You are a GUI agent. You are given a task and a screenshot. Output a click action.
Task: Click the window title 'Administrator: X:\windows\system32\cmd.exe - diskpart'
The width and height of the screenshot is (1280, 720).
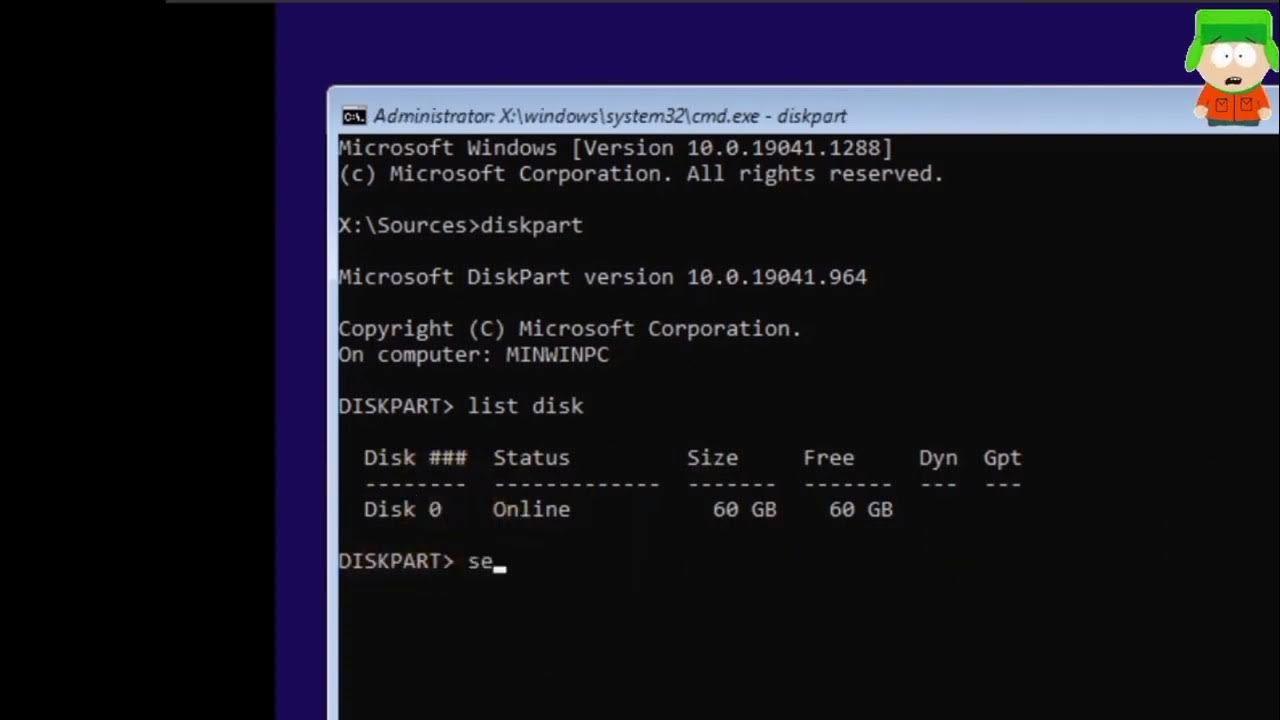(x=610, y=116)
